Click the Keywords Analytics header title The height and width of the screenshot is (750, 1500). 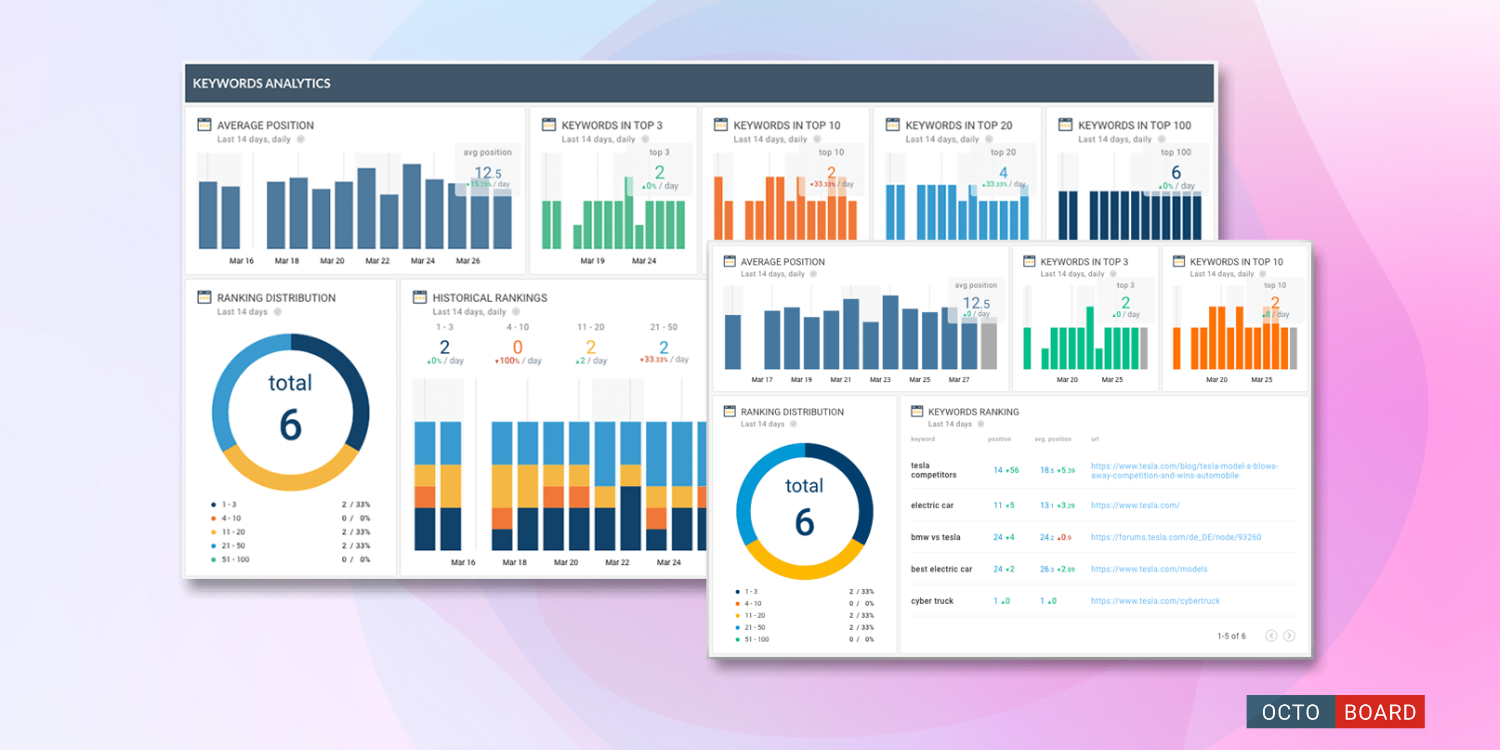point(261,83)
